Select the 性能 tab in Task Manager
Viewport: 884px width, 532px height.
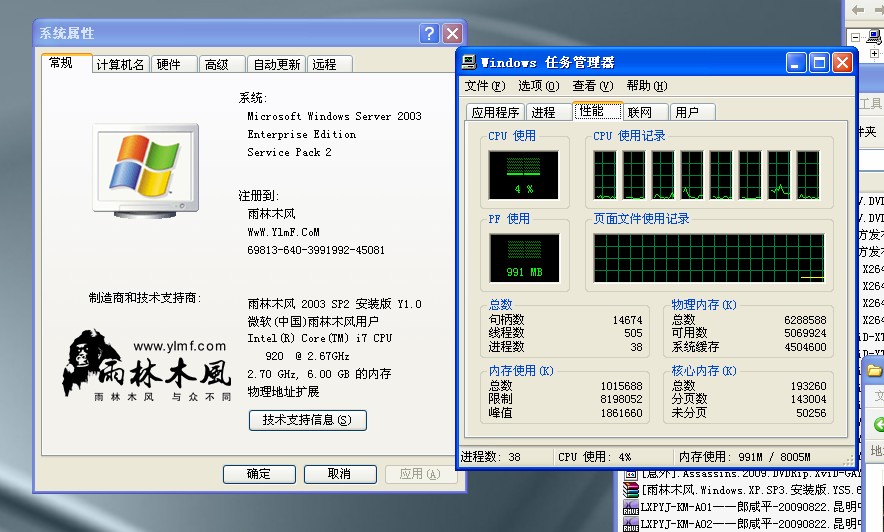[x=597, y=110]
